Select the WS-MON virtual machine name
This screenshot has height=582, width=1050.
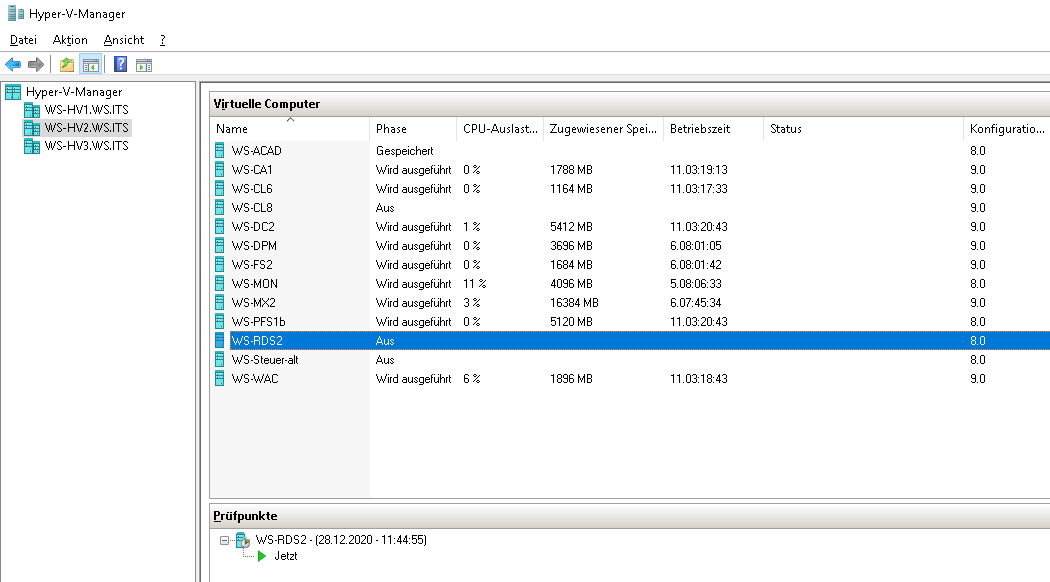pos(254,283)
